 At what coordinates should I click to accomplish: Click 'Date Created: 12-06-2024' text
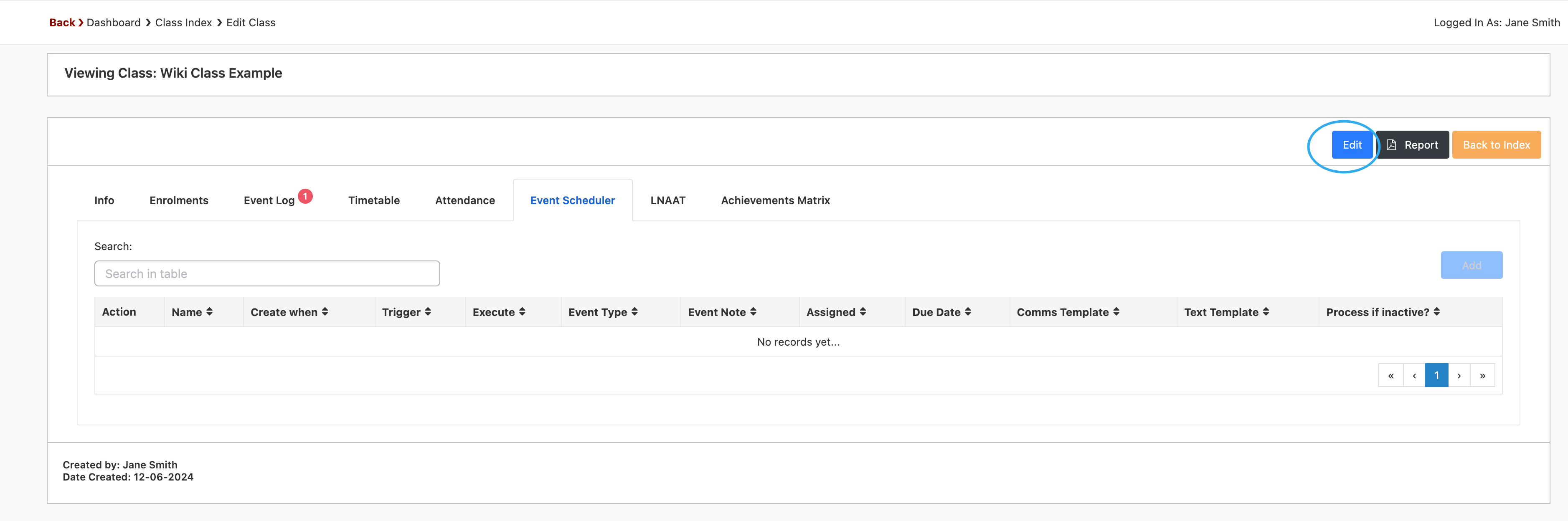[x=128, y=477]
